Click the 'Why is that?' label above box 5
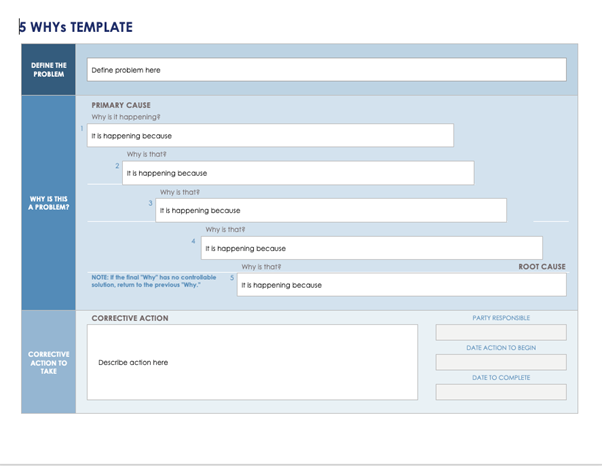 pyautogui.click(x=261, y=266)
